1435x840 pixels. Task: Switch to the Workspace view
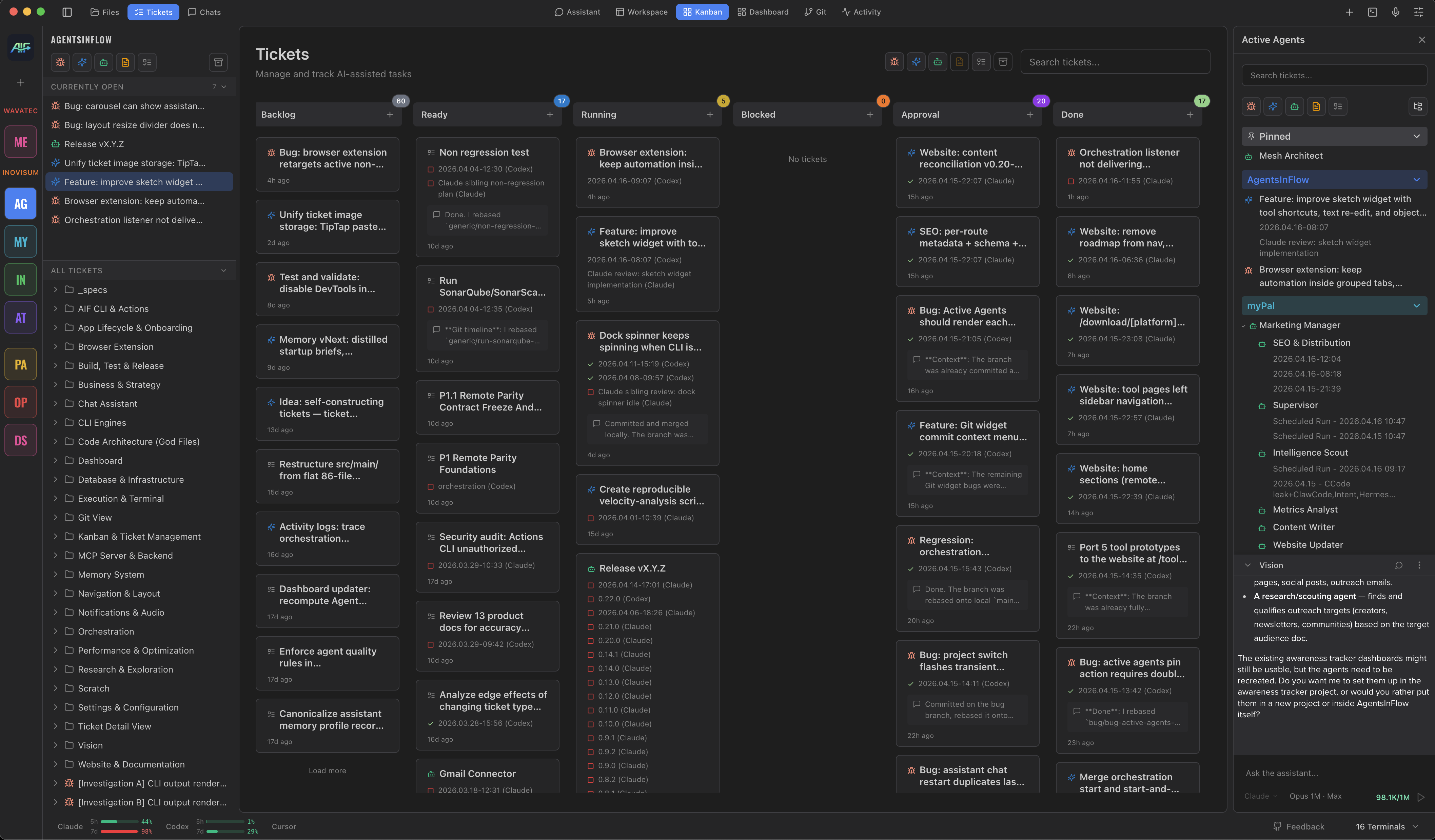click(642, 12)
